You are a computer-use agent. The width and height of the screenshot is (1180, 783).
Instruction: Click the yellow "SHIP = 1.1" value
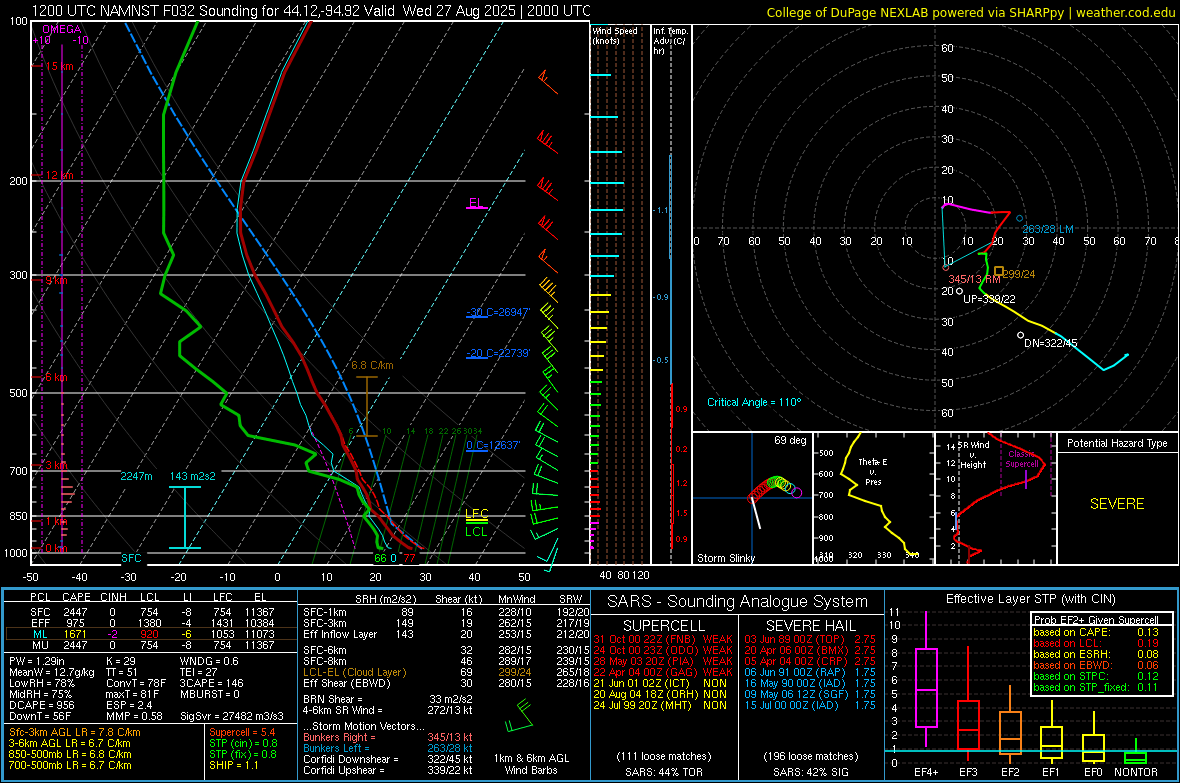pyautogui.click(x=233, y=765)
